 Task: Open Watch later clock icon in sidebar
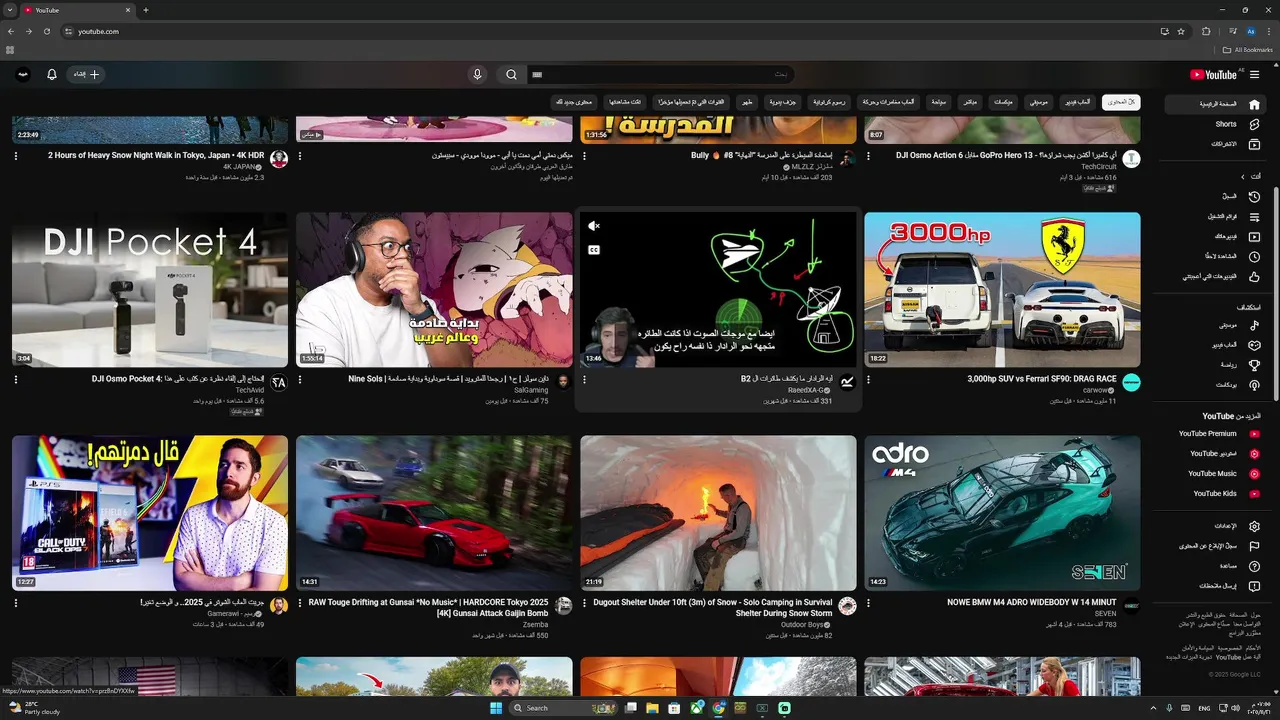[x=1254, y=257]
